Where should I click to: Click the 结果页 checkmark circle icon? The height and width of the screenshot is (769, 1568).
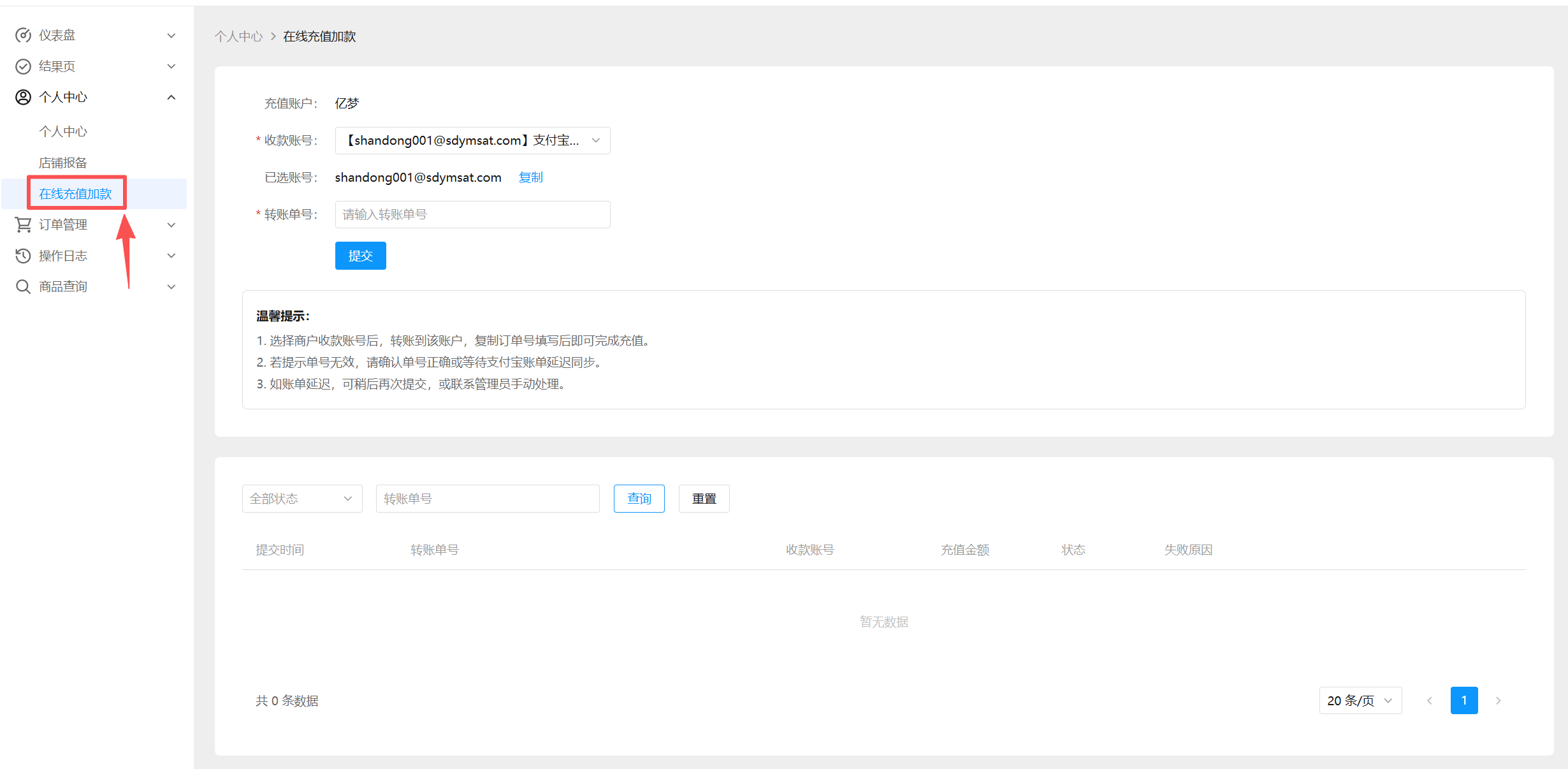click(23, 66)
